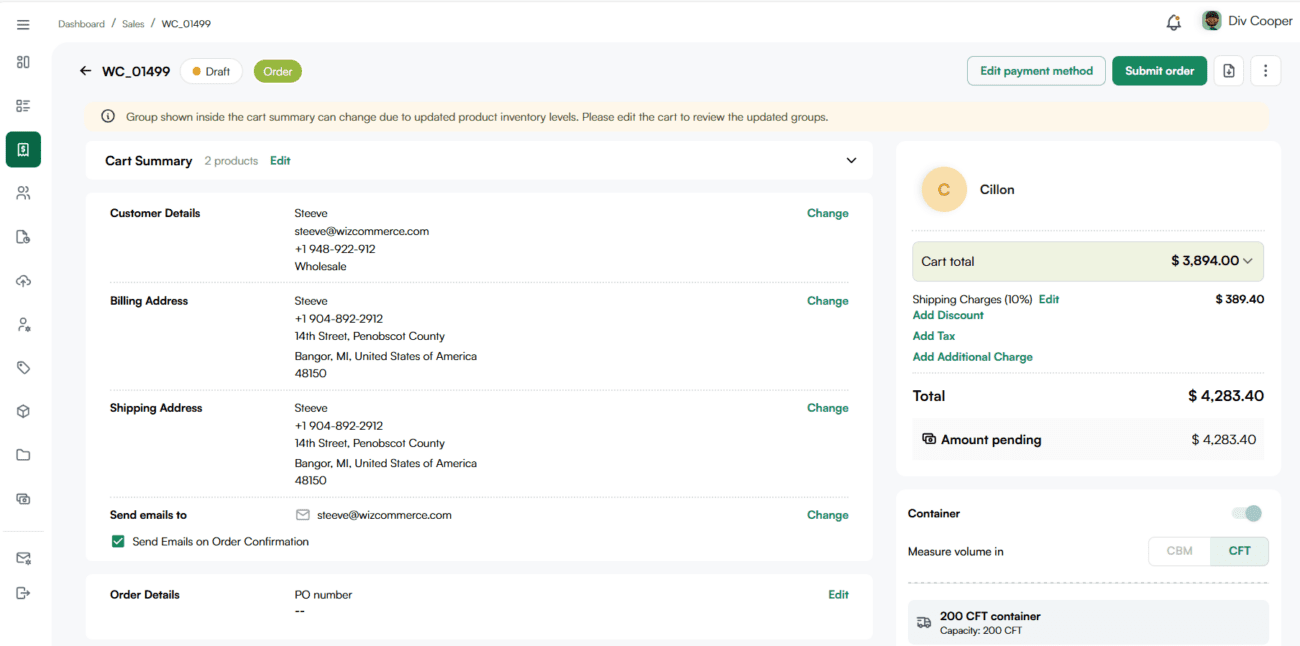Viewport: 1300px width, 646px height.
Task: Open the folder icon in sidebar
Action: click(x=23, y=455)
